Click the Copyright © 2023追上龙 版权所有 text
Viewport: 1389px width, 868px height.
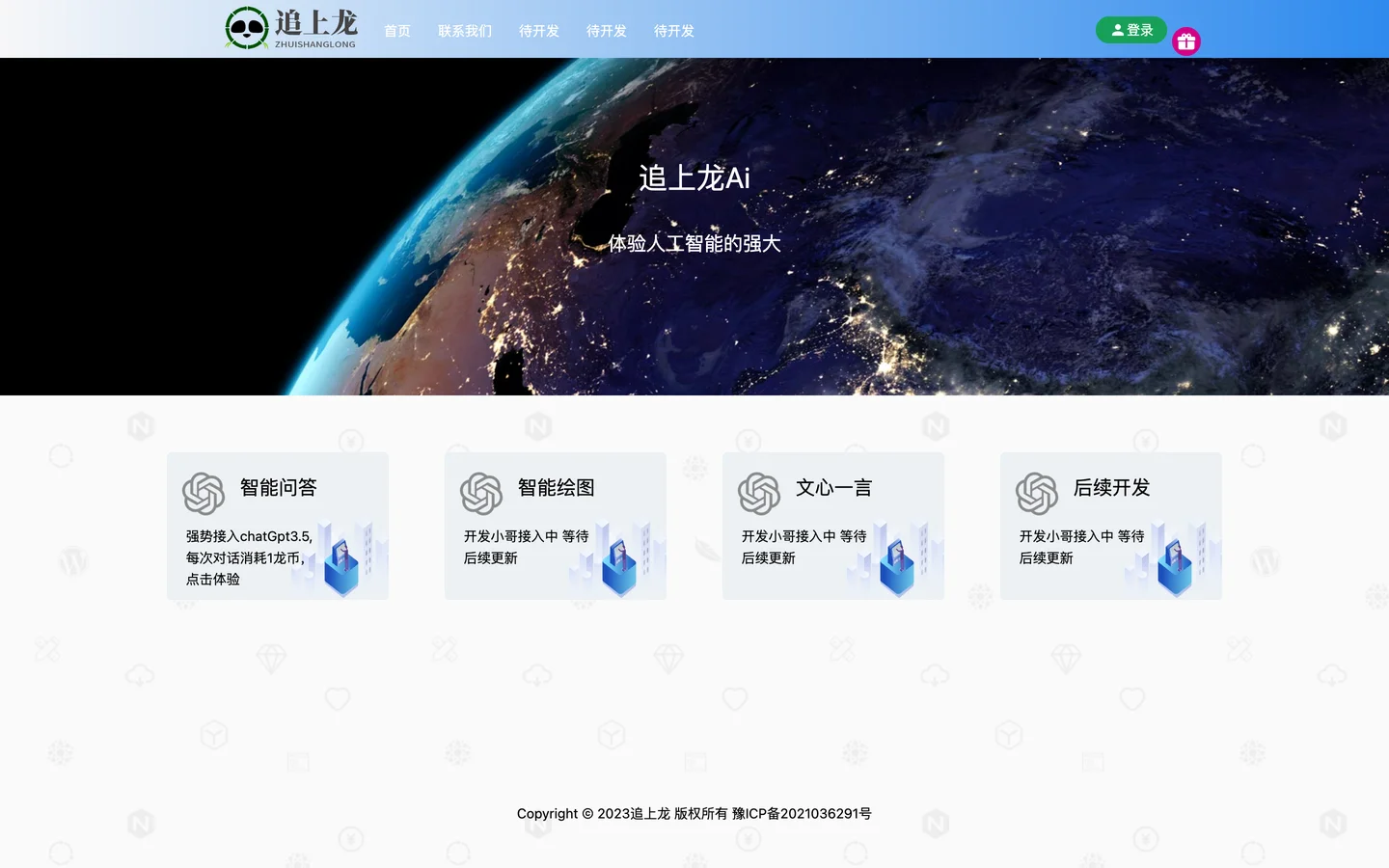coord(622,814)
